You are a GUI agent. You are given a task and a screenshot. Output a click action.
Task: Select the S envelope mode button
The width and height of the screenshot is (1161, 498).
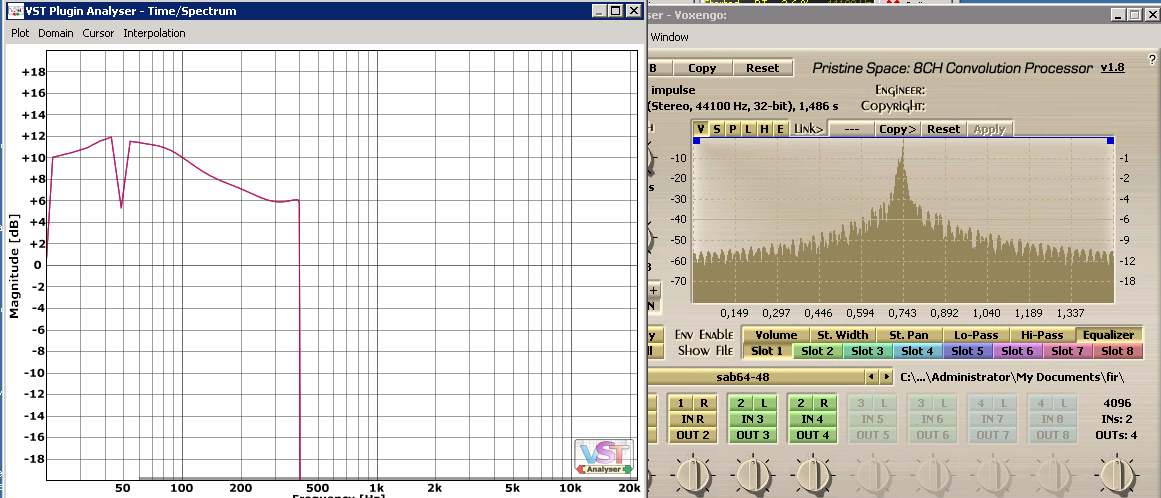(x=717, y=129)
